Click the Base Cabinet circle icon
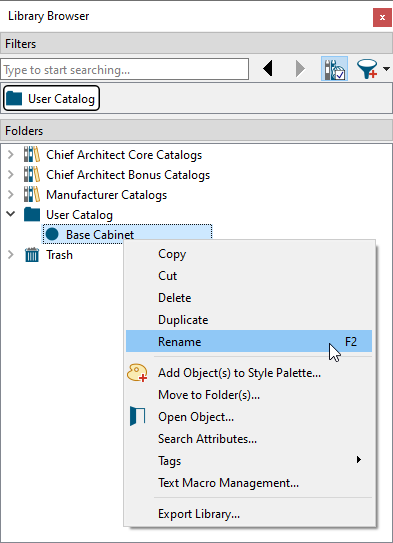The height and width of the screenshot is (543, 393). pyautogui.click(x=52, y=234)
